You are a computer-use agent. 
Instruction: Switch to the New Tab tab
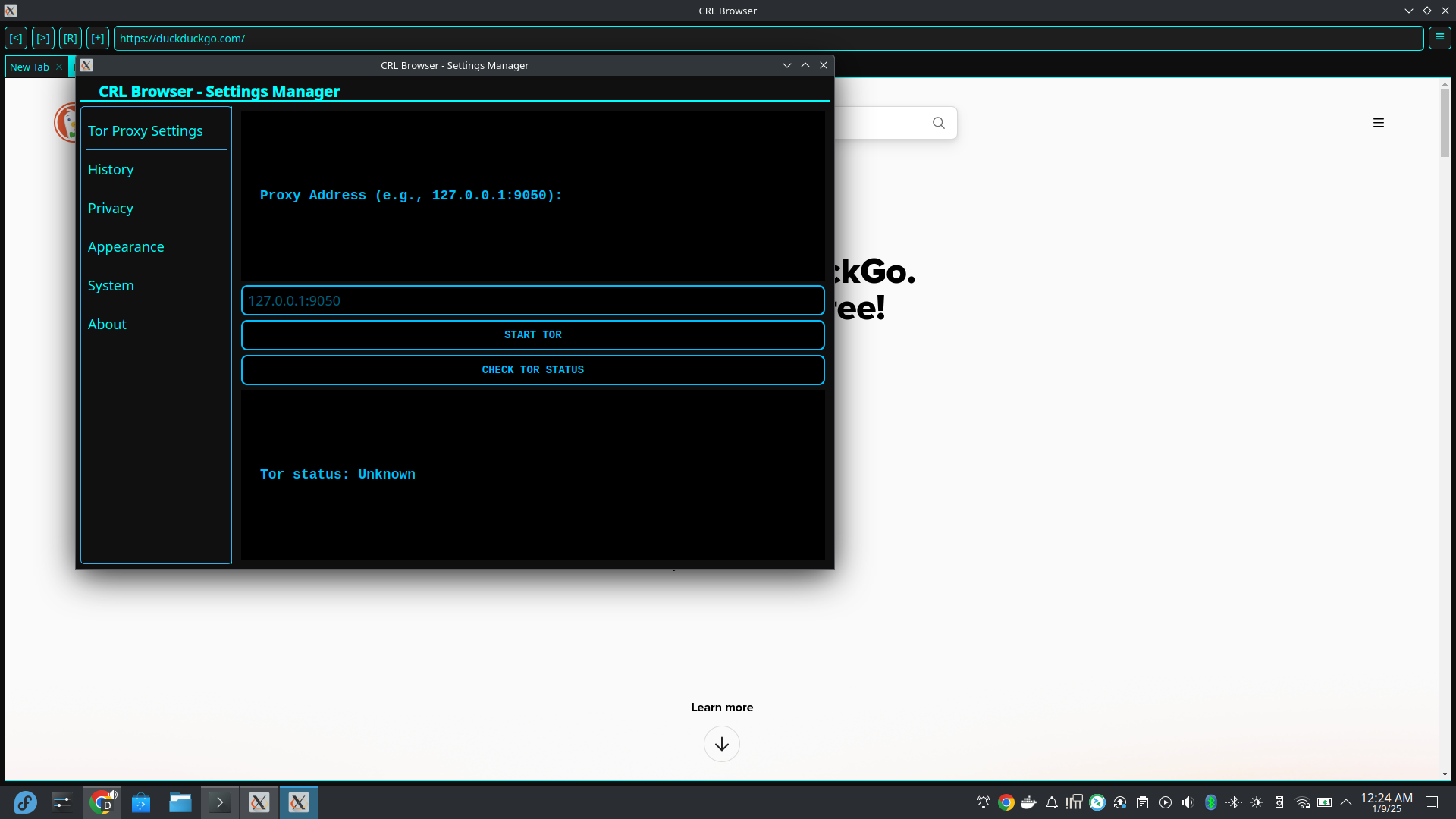30,67
